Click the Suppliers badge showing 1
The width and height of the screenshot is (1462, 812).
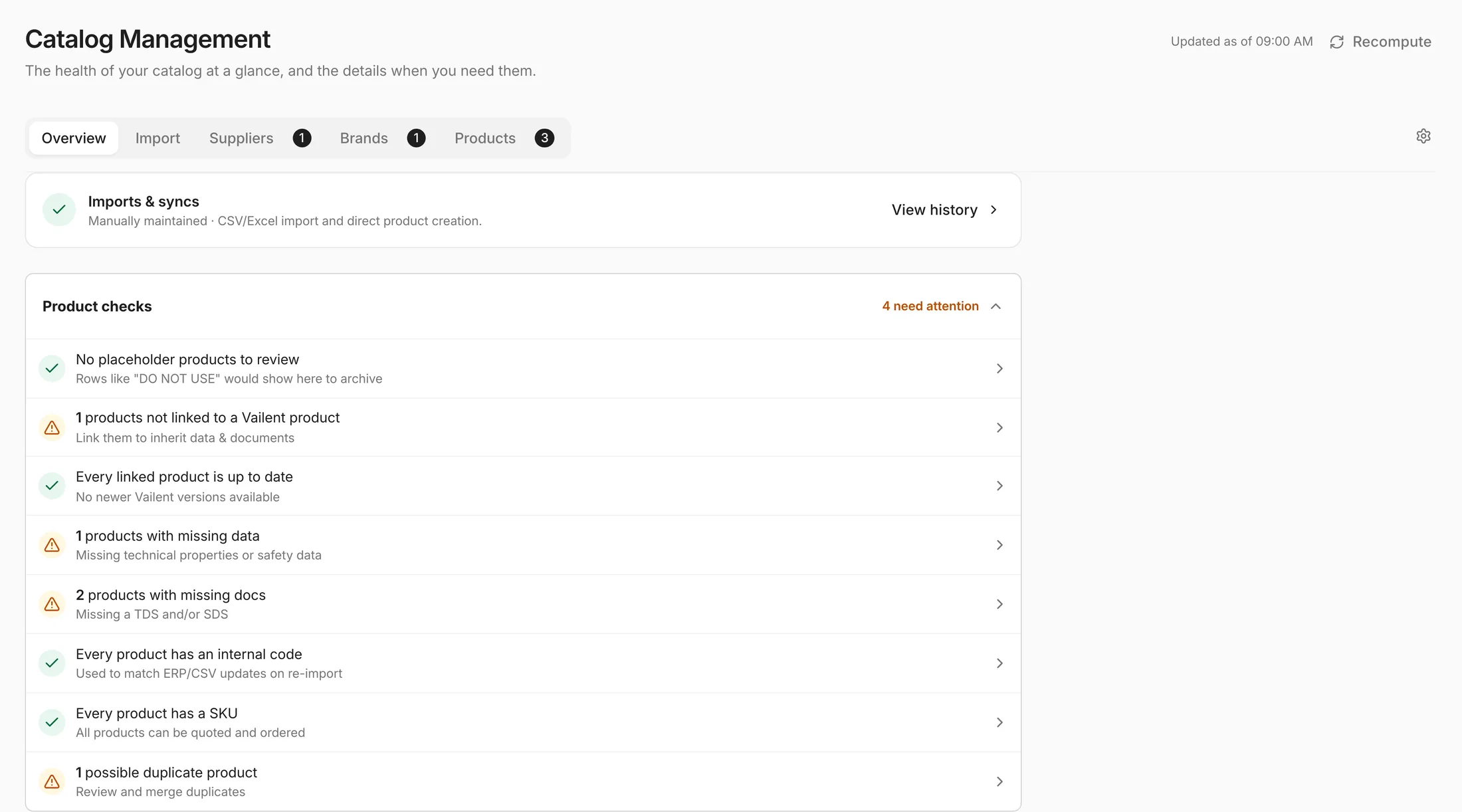(302, 138)
